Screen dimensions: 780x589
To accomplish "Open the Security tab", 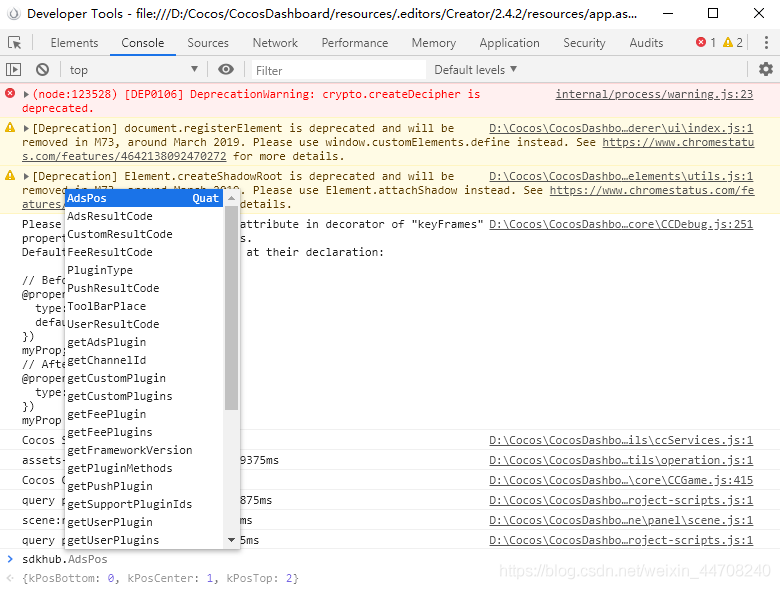I will coord(585,43).
